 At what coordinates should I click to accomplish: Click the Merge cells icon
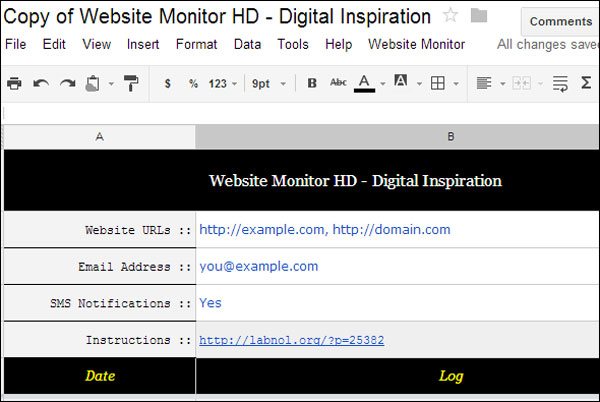[522, 83]
